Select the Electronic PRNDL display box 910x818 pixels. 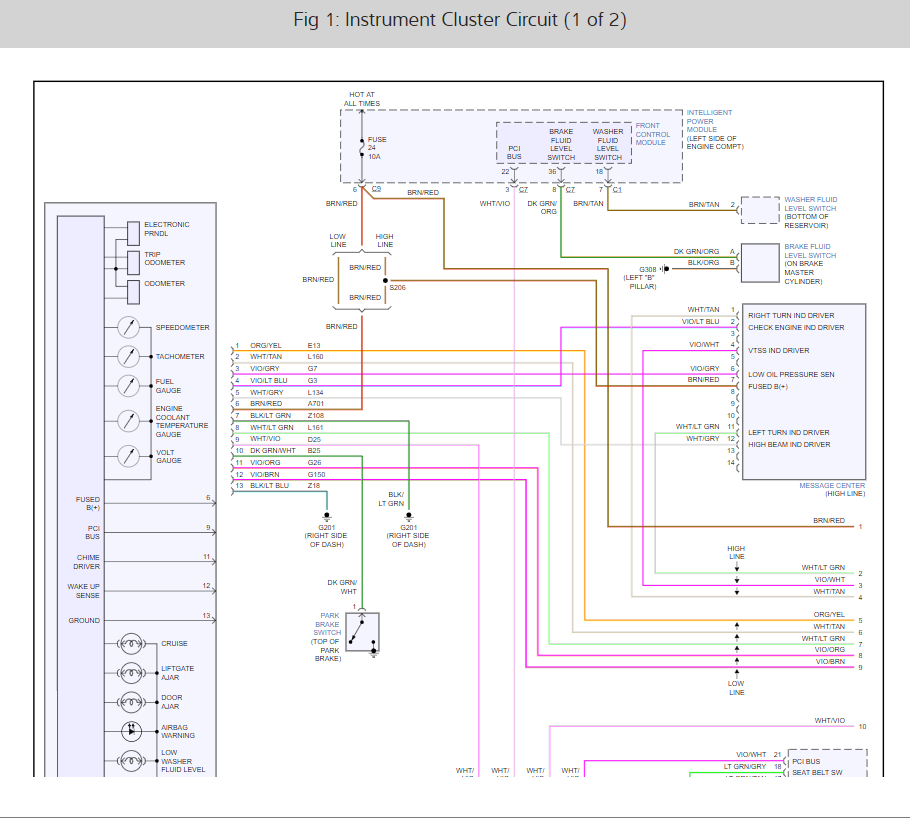pos(133,233)
